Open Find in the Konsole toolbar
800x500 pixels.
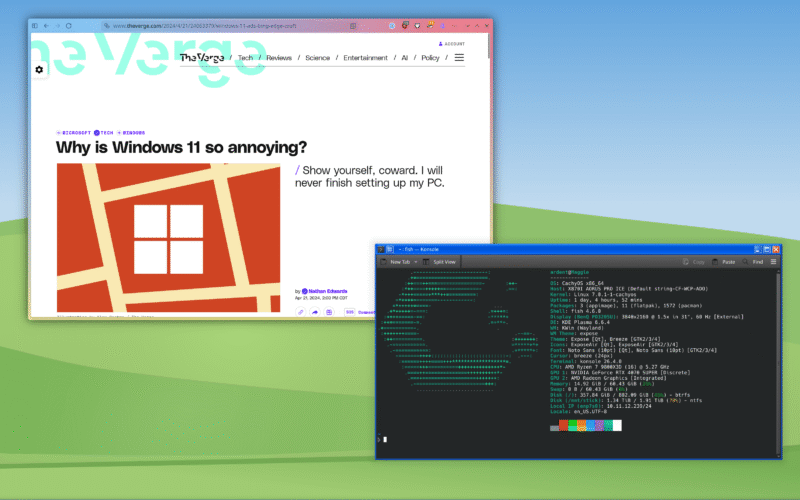pos(754,261)
